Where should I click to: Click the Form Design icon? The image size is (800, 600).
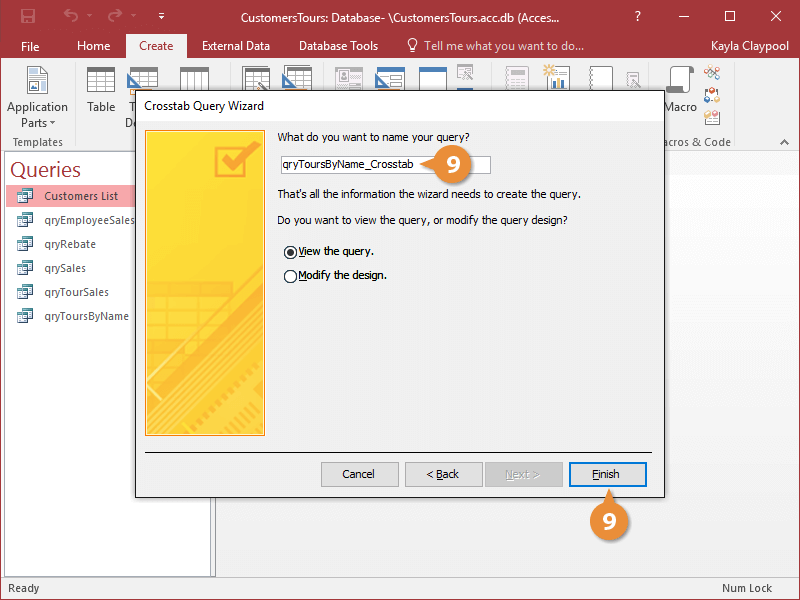coord(390,79)
